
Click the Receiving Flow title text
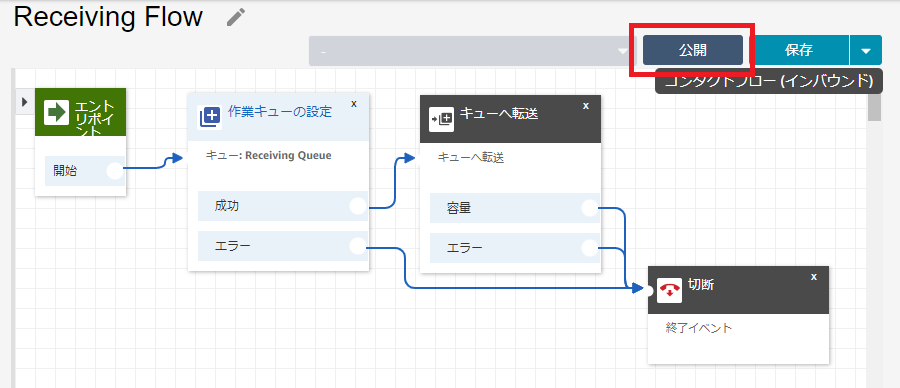point(108,17)
